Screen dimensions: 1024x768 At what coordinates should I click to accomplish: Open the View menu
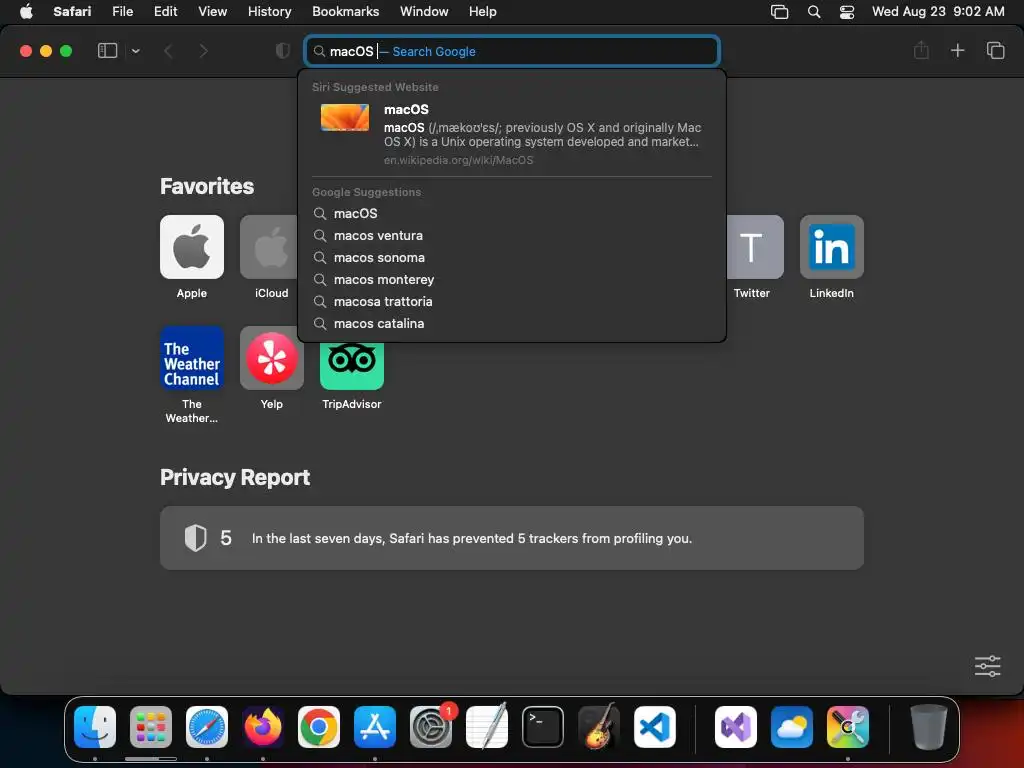212,11
